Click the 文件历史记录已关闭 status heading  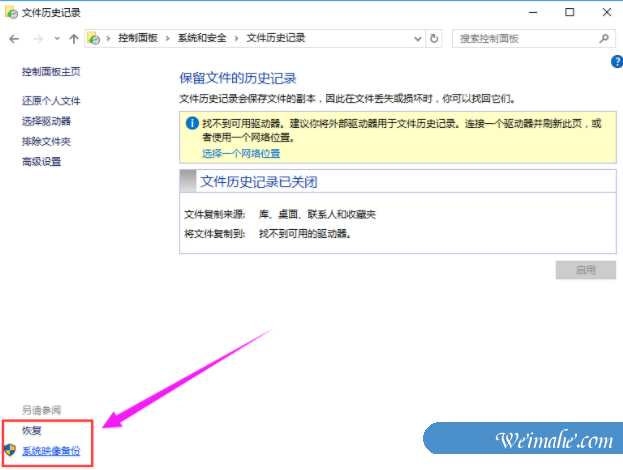pyautogui.click(x=259, y=182)
